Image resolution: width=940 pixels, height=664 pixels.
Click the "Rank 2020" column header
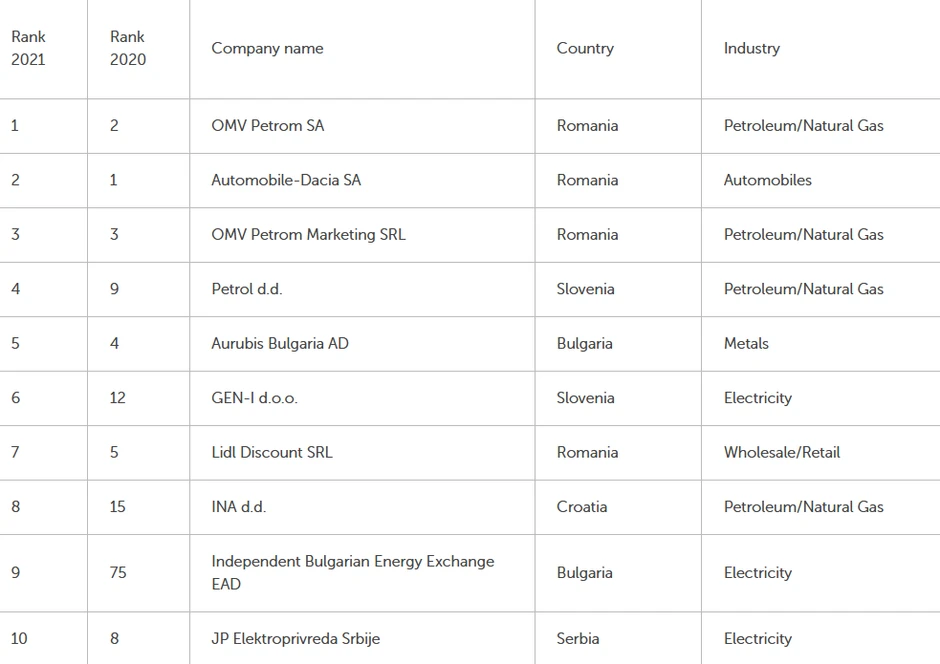128,48
